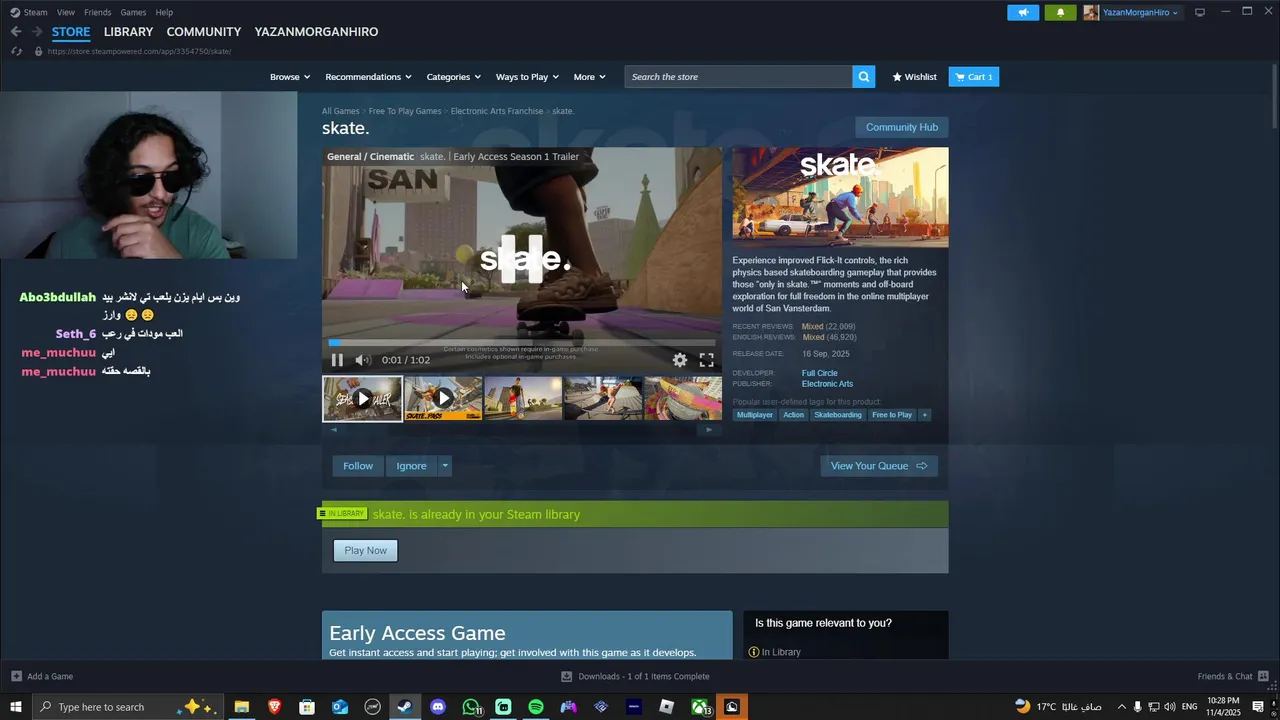Image resolution: width=1280 pixels, height=720 pixels.
Task: Open Brave browser from the taskbar
Action: [274, 707]
